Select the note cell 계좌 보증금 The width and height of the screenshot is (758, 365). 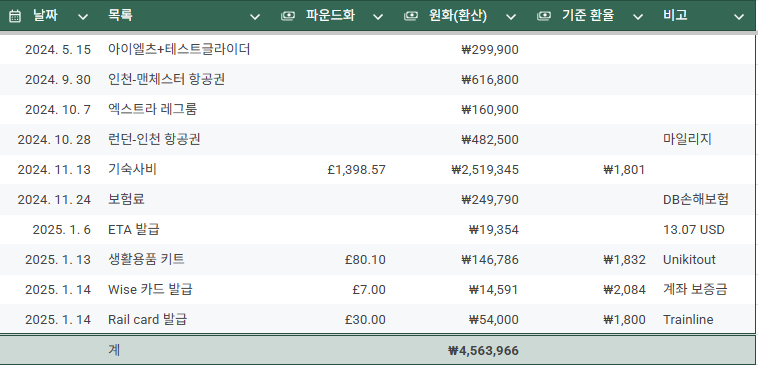point(695,289)
